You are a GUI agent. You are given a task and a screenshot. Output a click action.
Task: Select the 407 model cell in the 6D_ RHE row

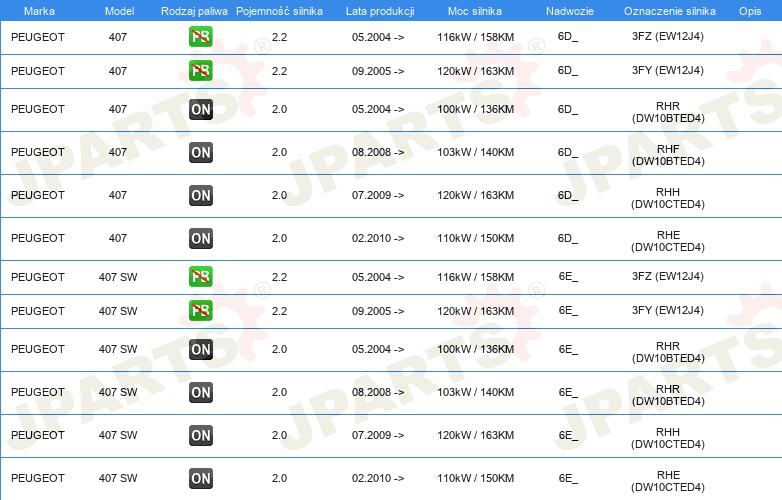pos(118,238)
